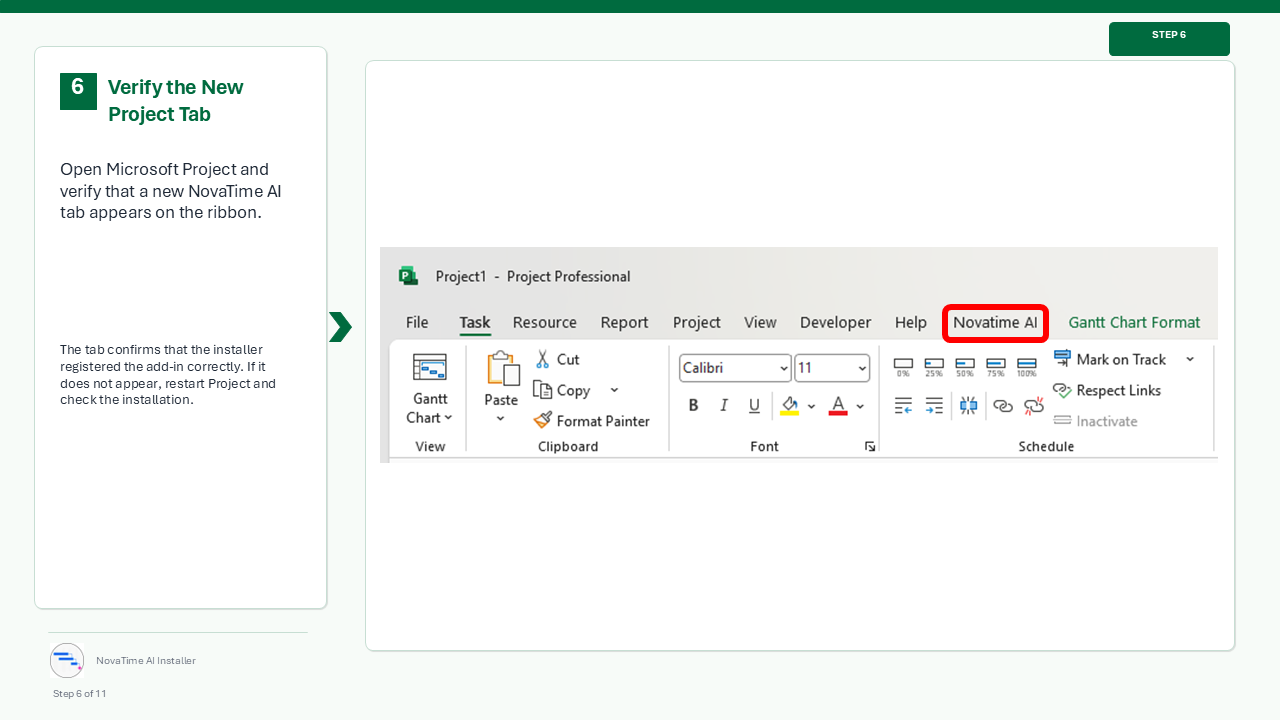Outdent the selected task

903,405
